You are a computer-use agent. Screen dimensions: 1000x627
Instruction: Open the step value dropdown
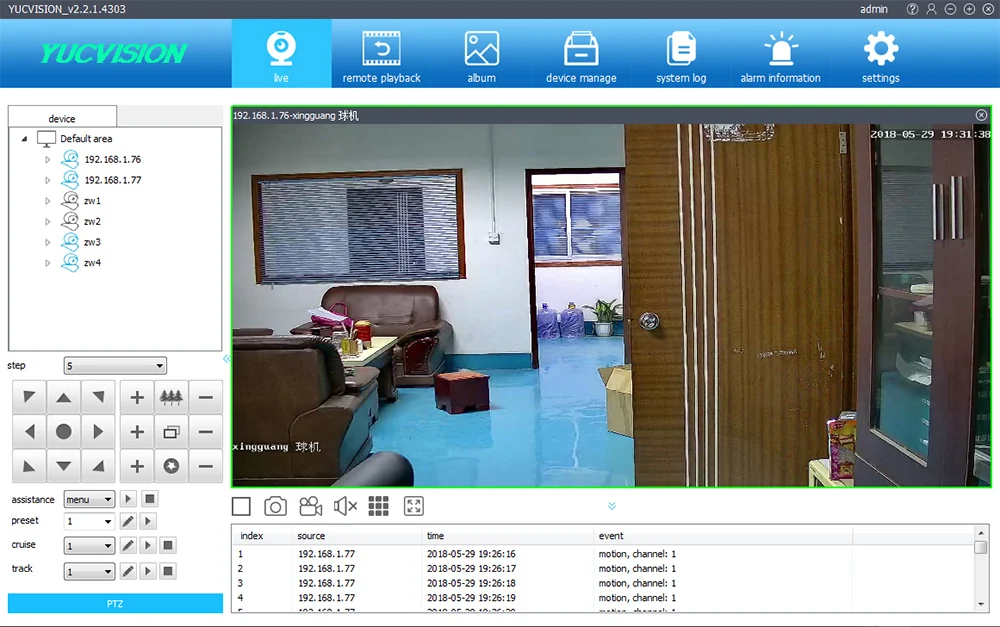115,365
